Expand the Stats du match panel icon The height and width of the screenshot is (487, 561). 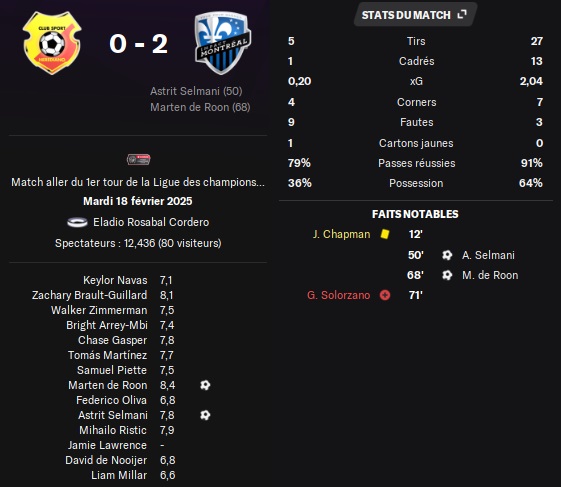point(462,15)
